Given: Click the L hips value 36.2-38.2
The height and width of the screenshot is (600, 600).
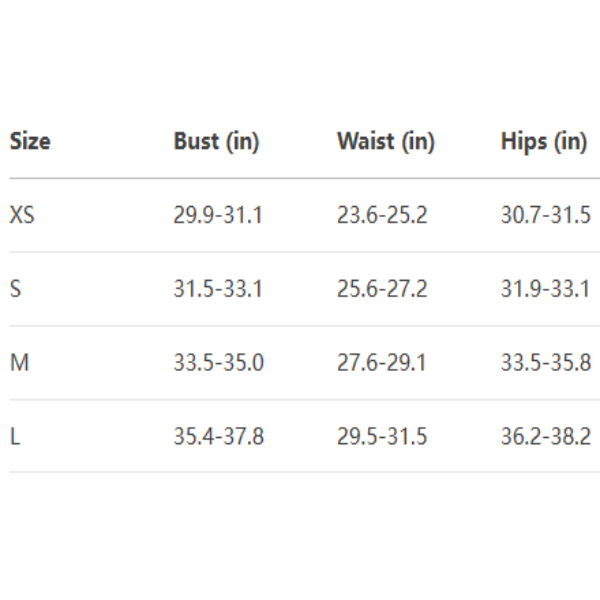Looking at the screenshot, I should [x=545, y=437].
